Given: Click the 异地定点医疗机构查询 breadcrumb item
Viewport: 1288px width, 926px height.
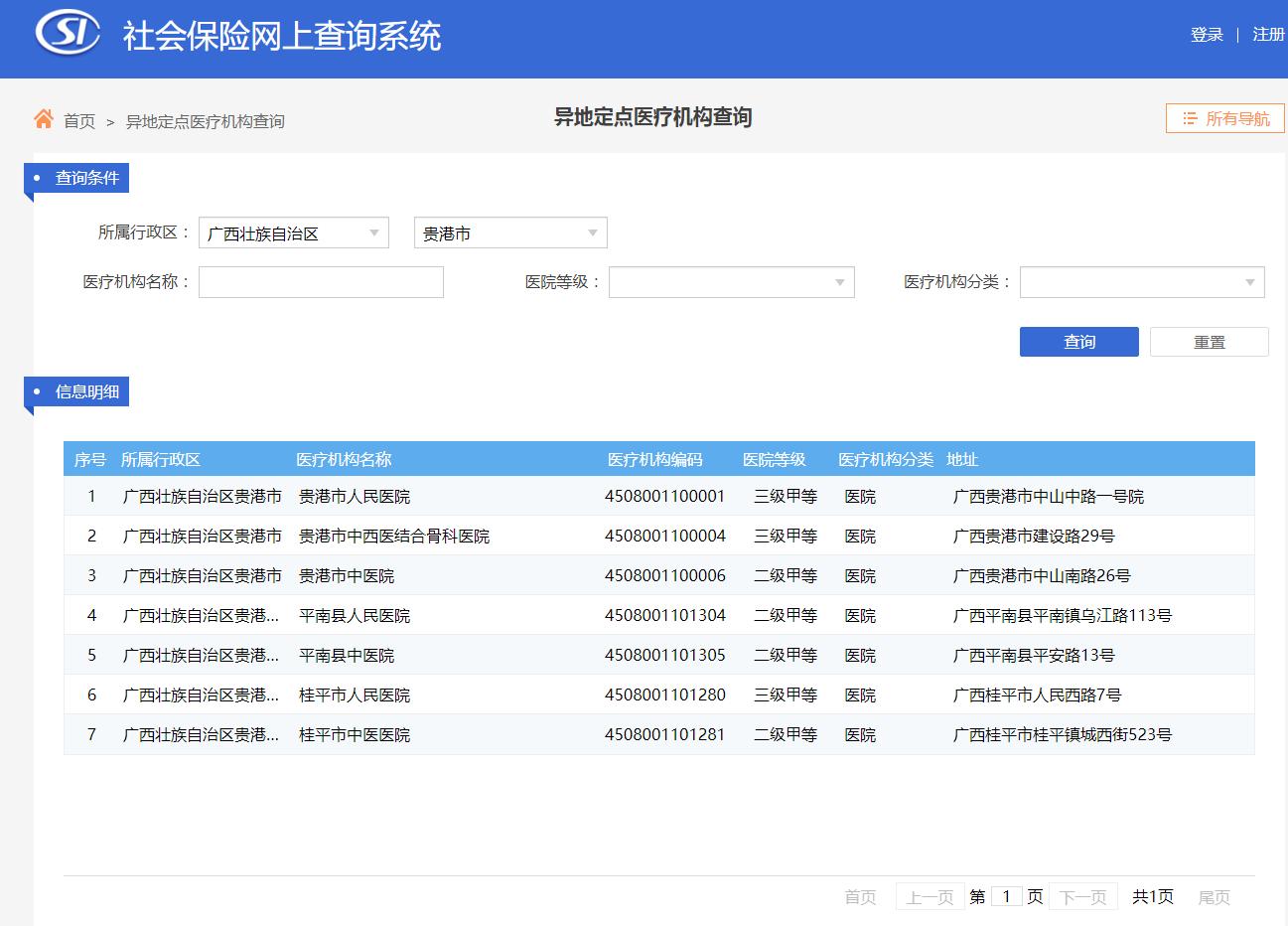Looking at the screenshot, I should (206, 121).
